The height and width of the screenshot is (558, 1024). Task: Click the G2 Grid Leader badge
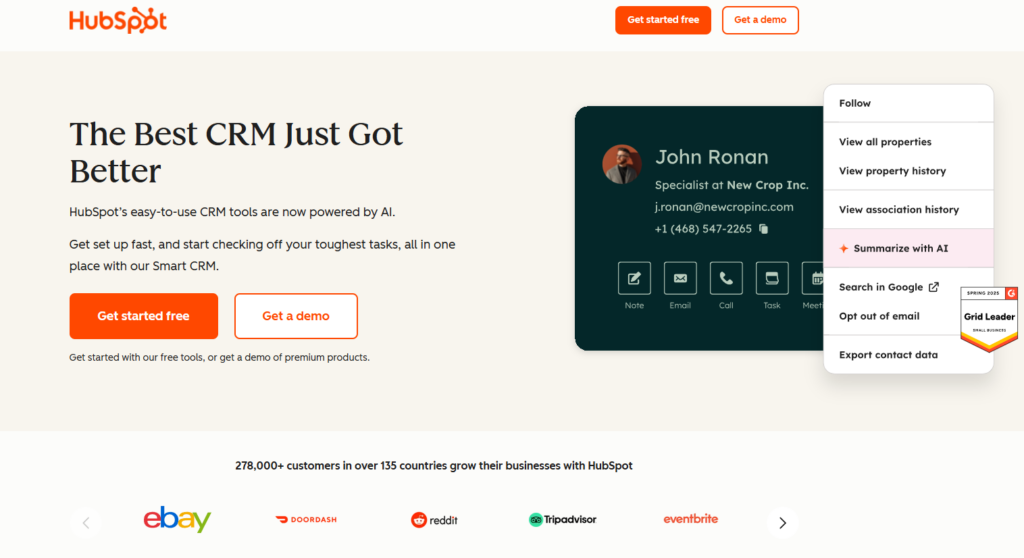tap(988, 318)
